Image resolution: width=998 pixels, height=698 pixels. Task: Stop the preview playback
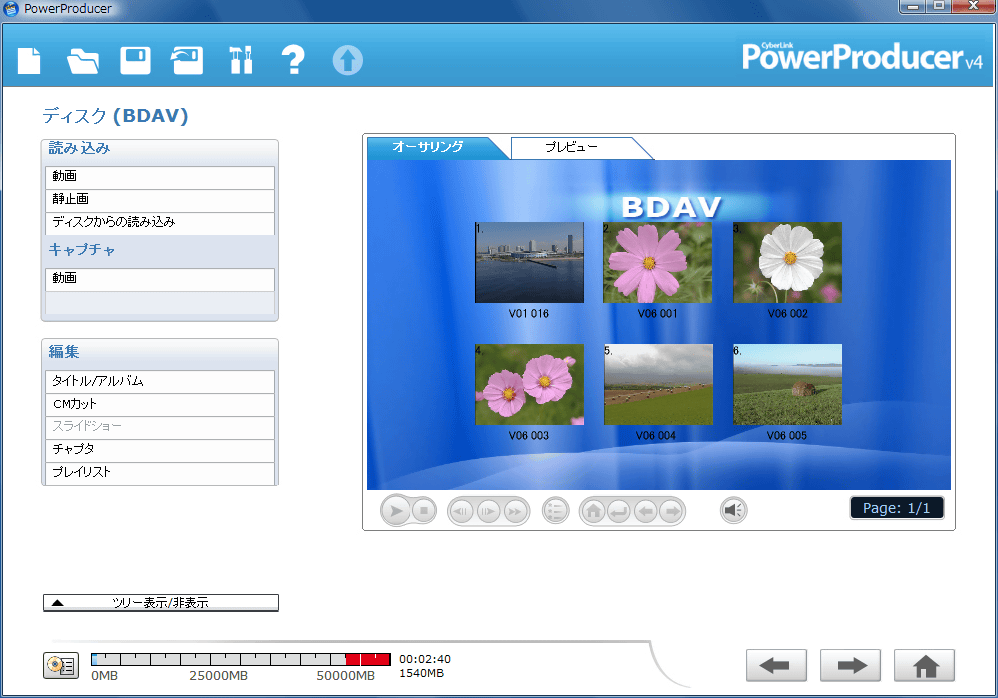point(424,510)
